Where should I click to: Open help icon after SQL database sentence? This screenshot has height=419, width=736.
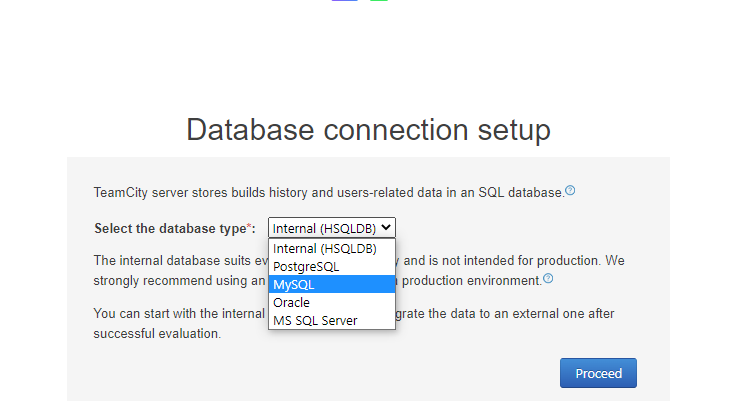570,190
